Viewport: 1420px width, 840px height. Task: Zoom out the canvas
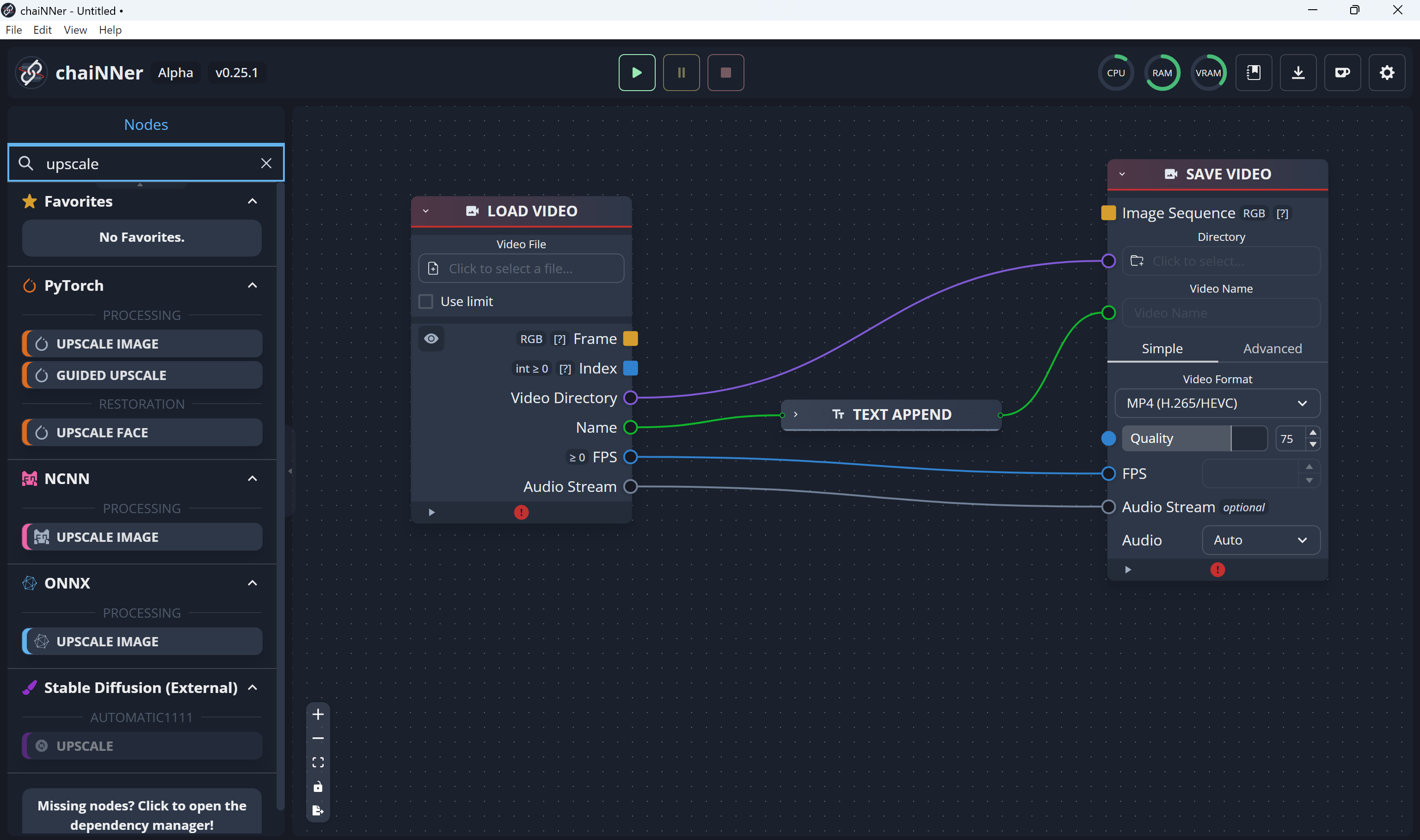pyautogui.click(x=318, y=738)
